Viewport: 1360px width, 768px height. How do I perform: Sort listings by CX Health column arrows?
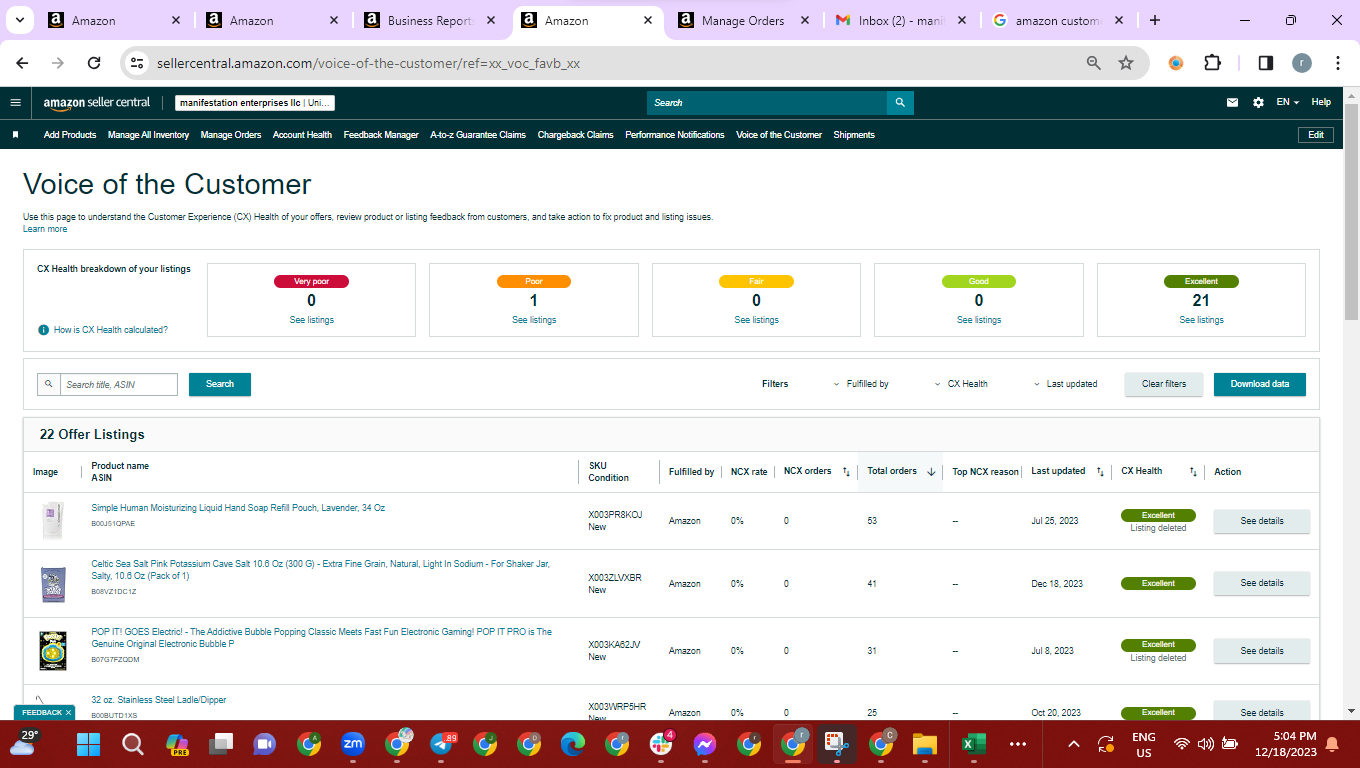point(1193,472)
